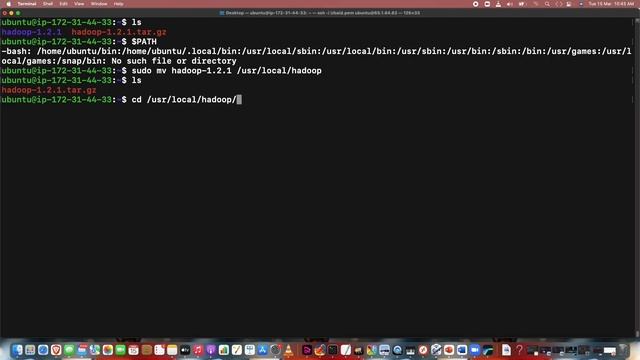Click the 'cd /usr/local/hadoop/' command line
The width and height of the screenshot is (640, 360).
(184, 100)
